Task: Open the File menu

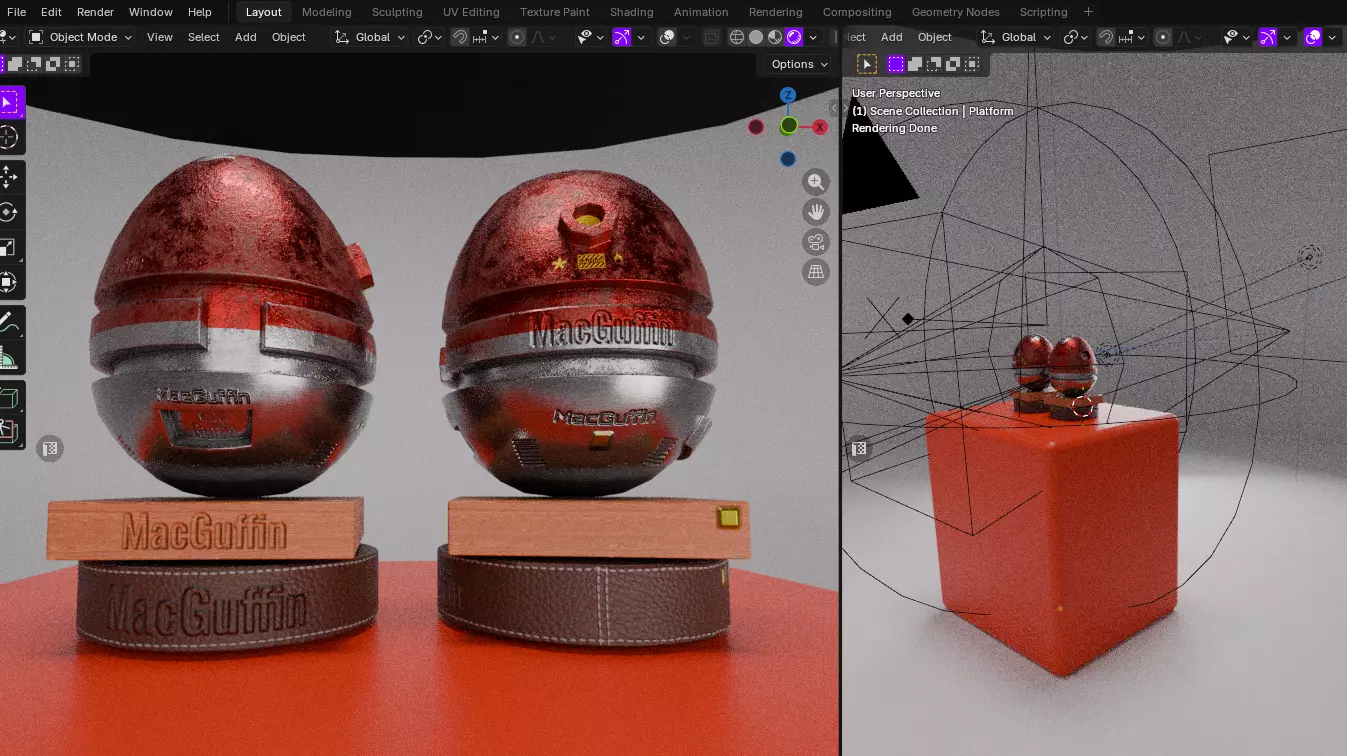Action: click(x=16, y=12)
